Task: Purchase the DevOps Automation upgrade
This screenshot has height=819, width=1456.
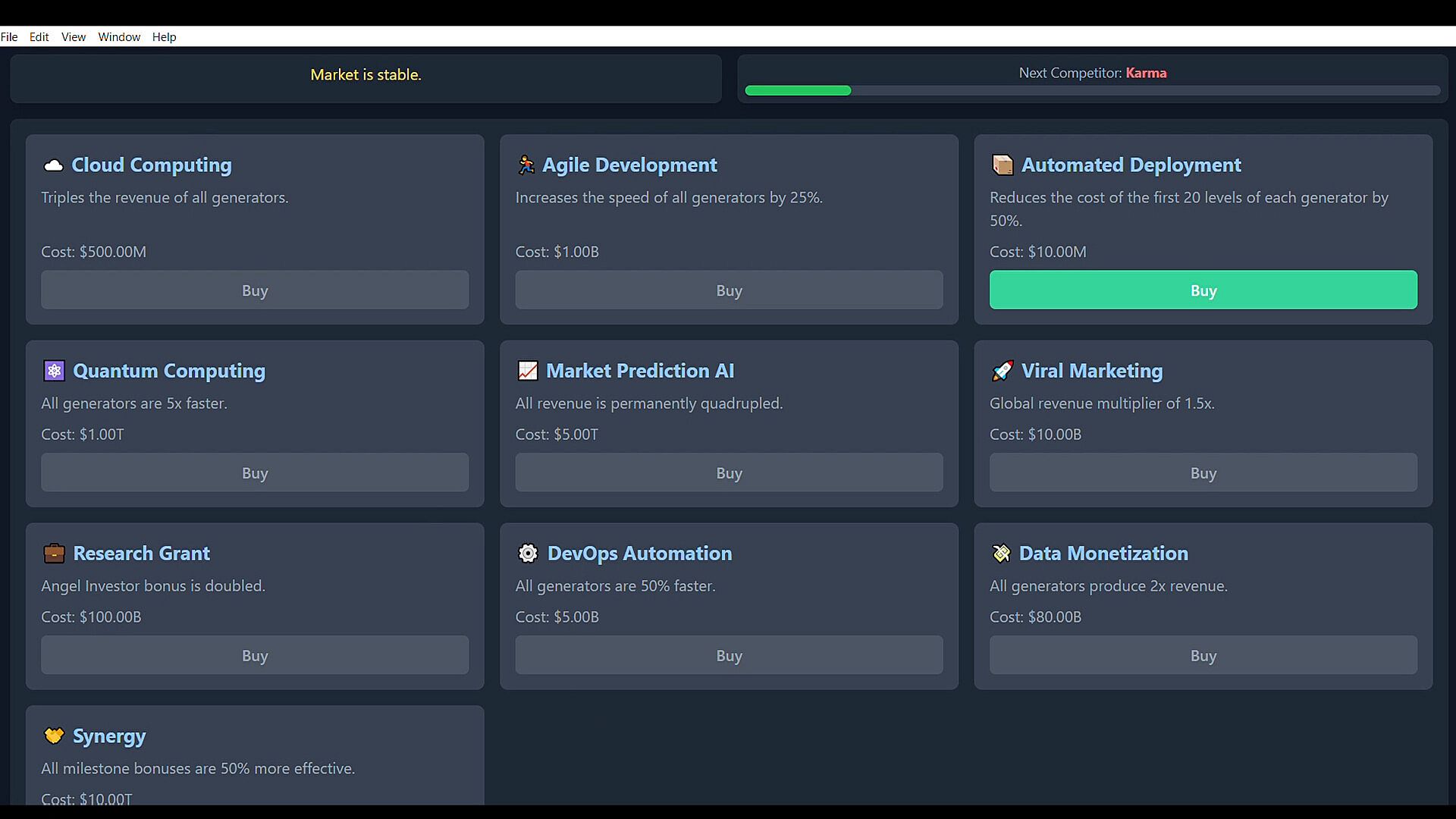Action: coord(729,655)
